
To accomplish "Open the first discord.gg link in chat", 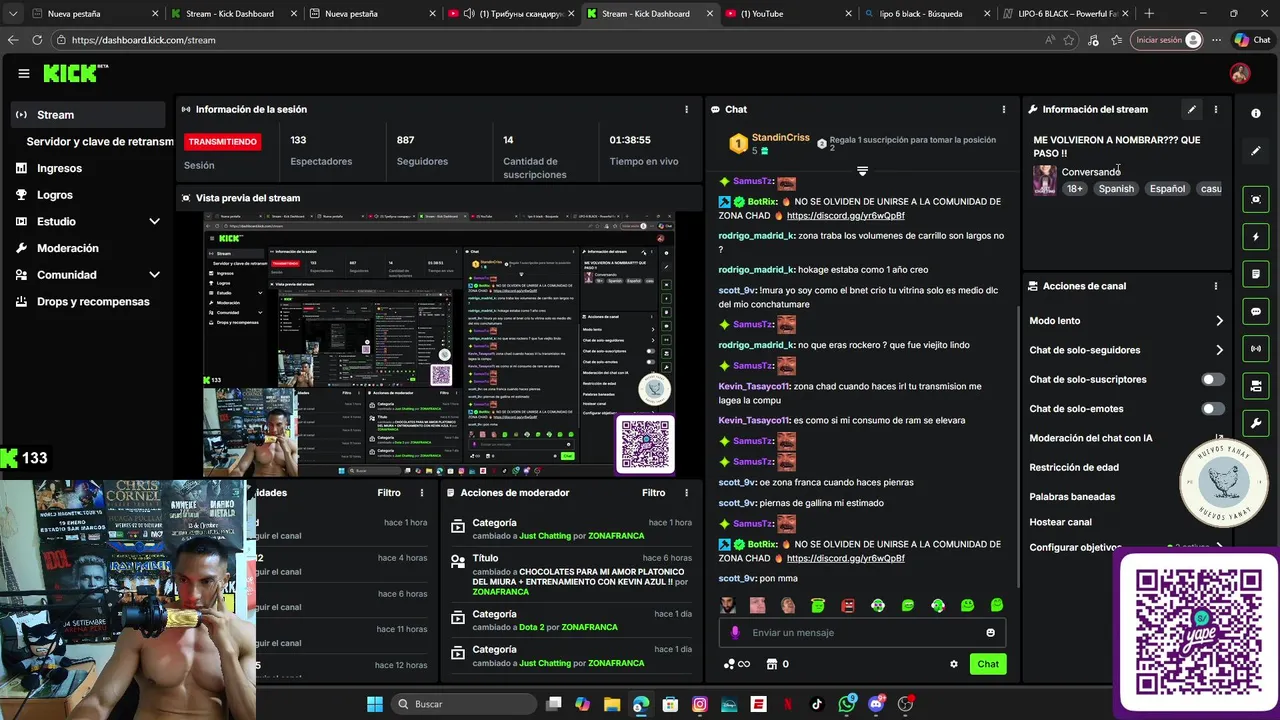I will [846, 216].
